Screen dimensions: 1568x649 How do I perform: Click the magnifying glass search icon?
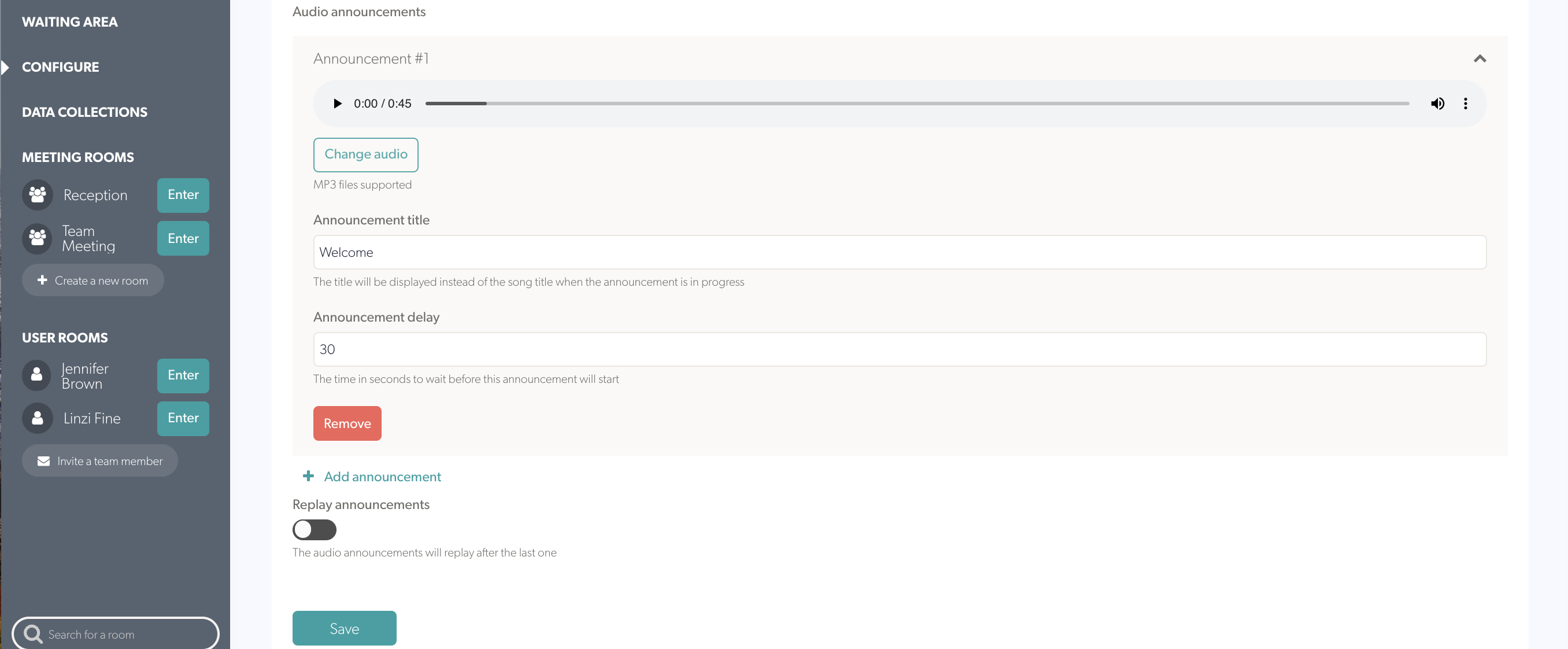(33, 635)
